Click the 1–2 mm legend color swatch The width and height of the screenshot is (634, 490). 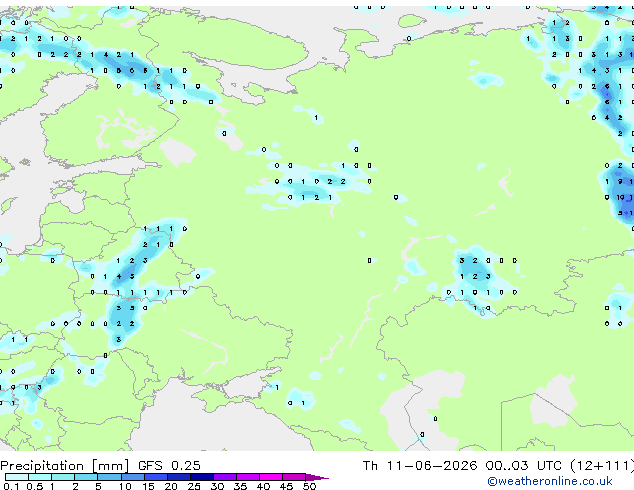pos(63,477)
